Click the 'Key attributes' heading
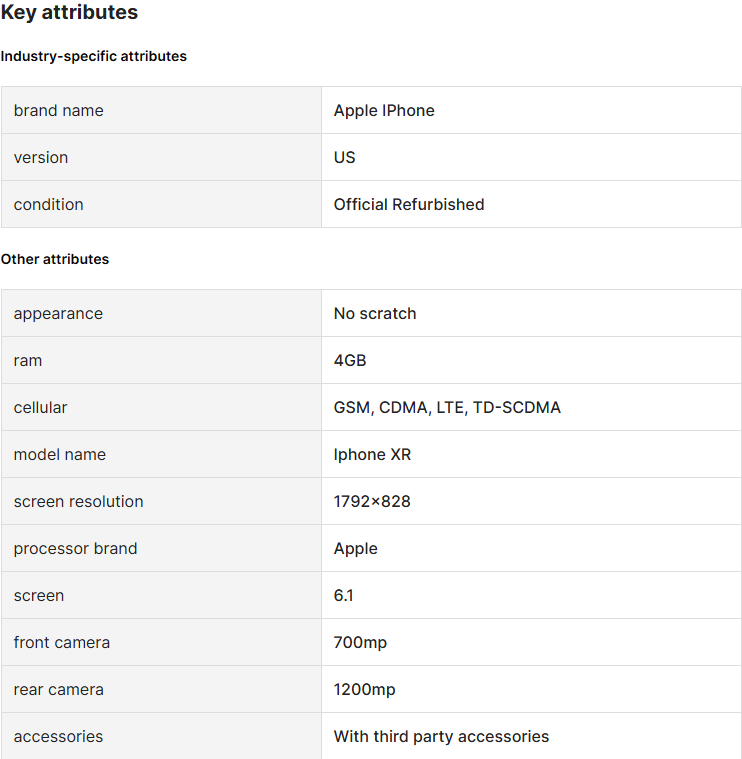The width and height of the screenshot is (742, 759). (69, 12)
